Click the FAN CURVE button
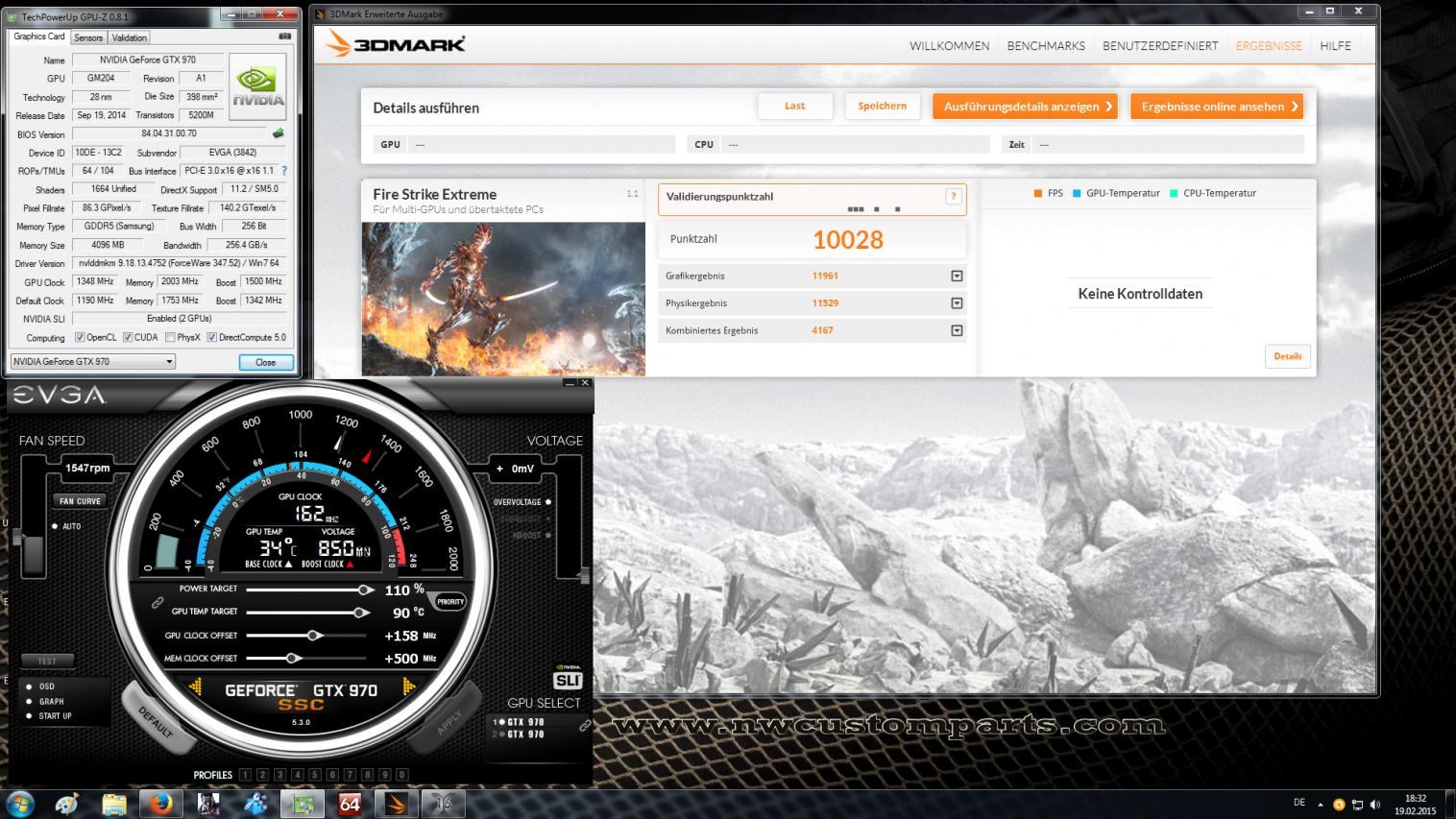1456x819 pixels. pyautogui.click(x=80, y=501)
